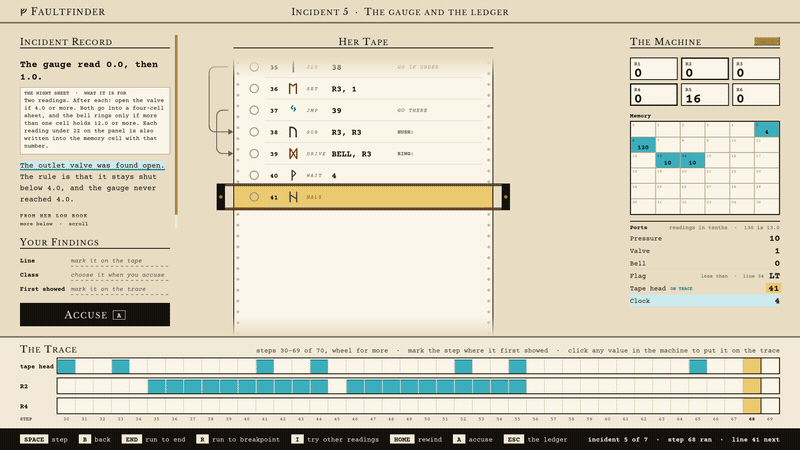Toggle breakpoint circle on line 38

point(254,132)
